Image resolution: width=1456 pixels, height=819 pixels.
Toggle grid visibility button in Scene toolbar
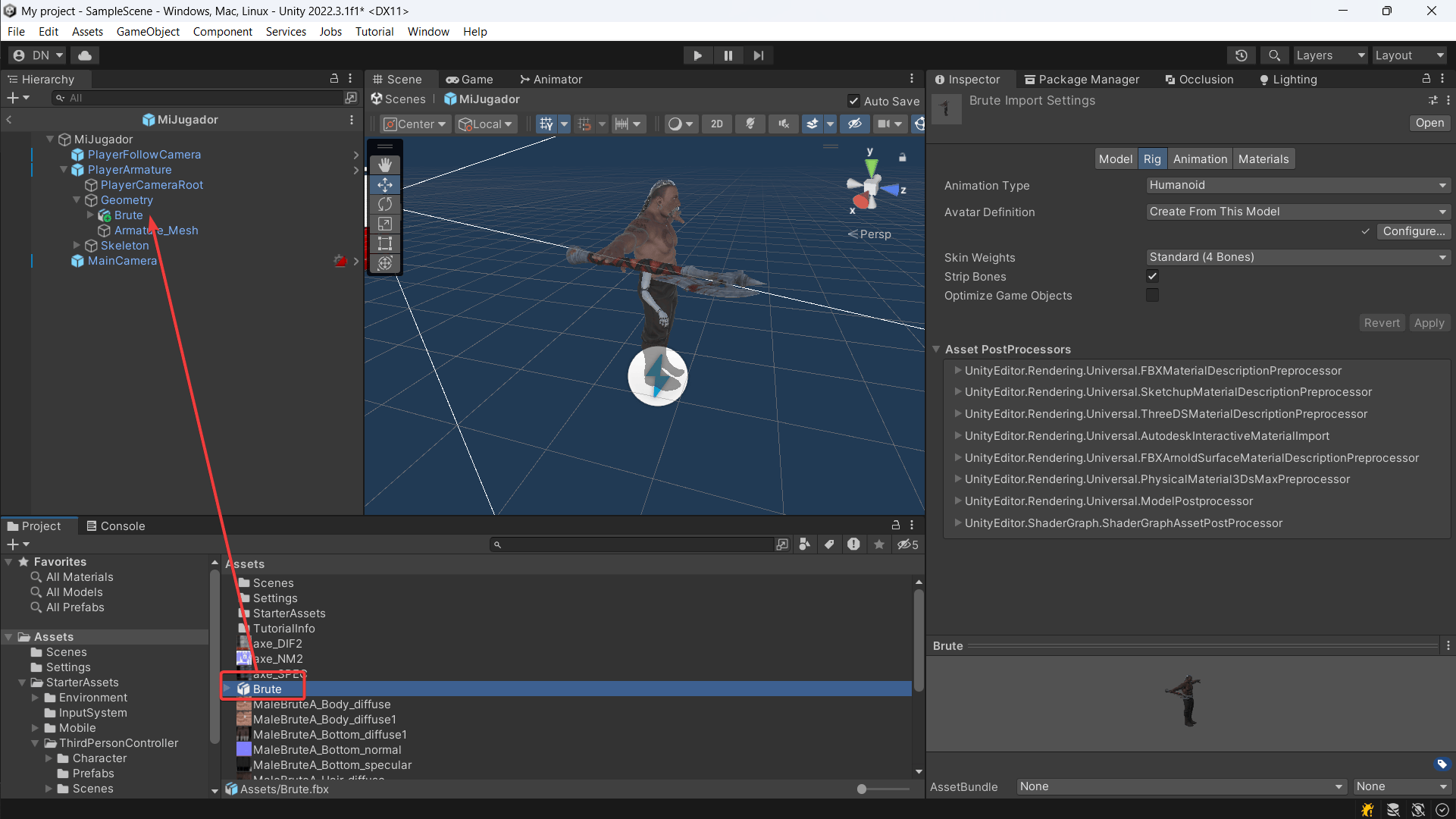coord(546,124)
